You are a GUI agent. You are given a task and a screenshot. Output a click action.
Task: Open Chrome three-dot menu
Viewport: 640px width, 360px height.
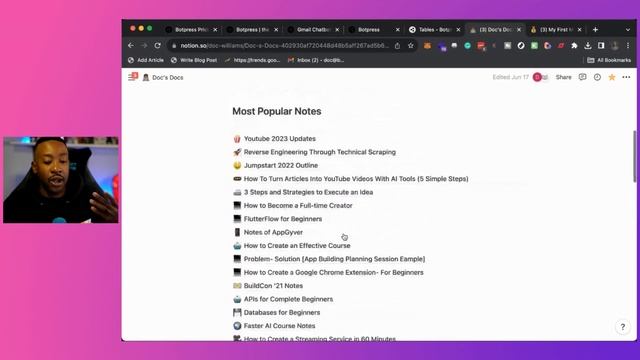pos(628,46)
